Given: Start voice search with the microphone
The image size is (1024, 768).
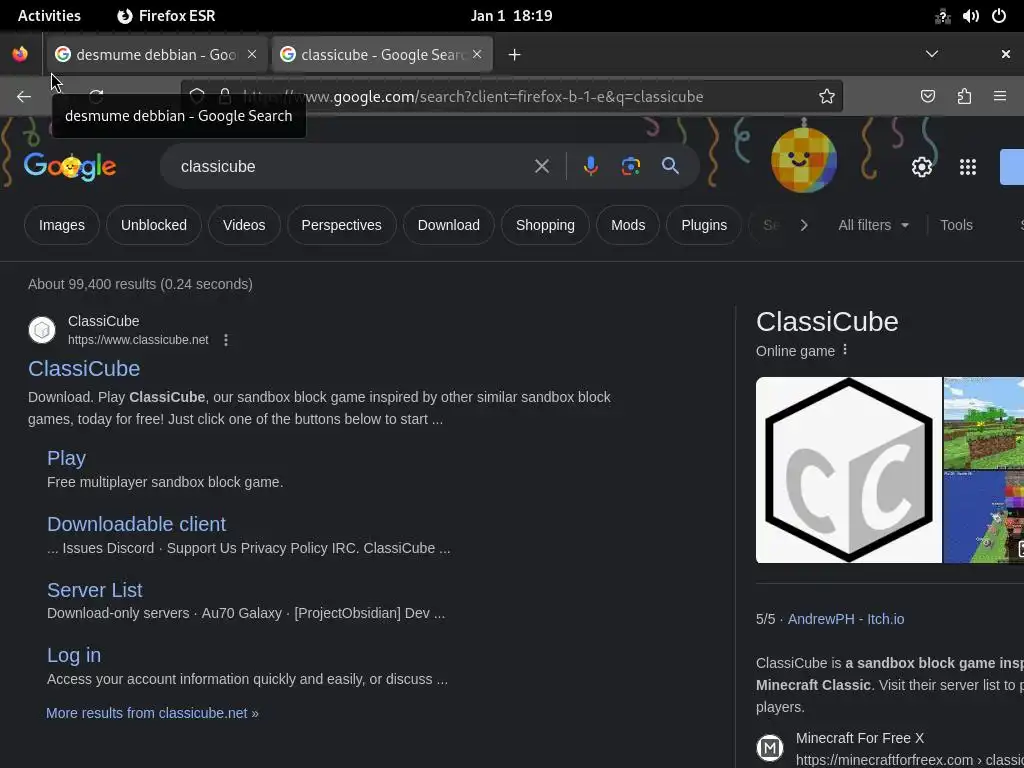Looking at the screenshot, I should pyautogui.click(x=590, y=167).
